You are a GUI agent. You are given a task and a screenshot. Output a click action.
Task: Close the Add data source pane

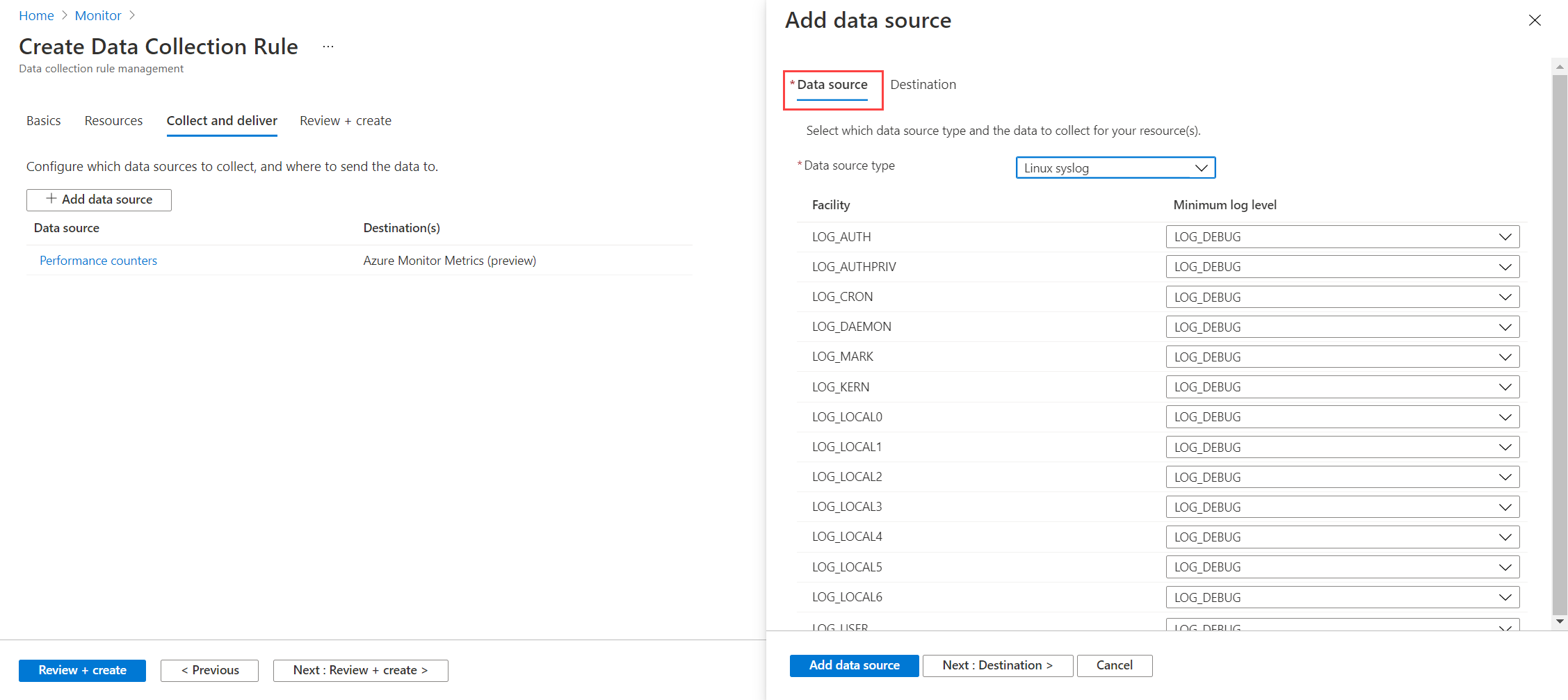click(x=1535, y=20)
